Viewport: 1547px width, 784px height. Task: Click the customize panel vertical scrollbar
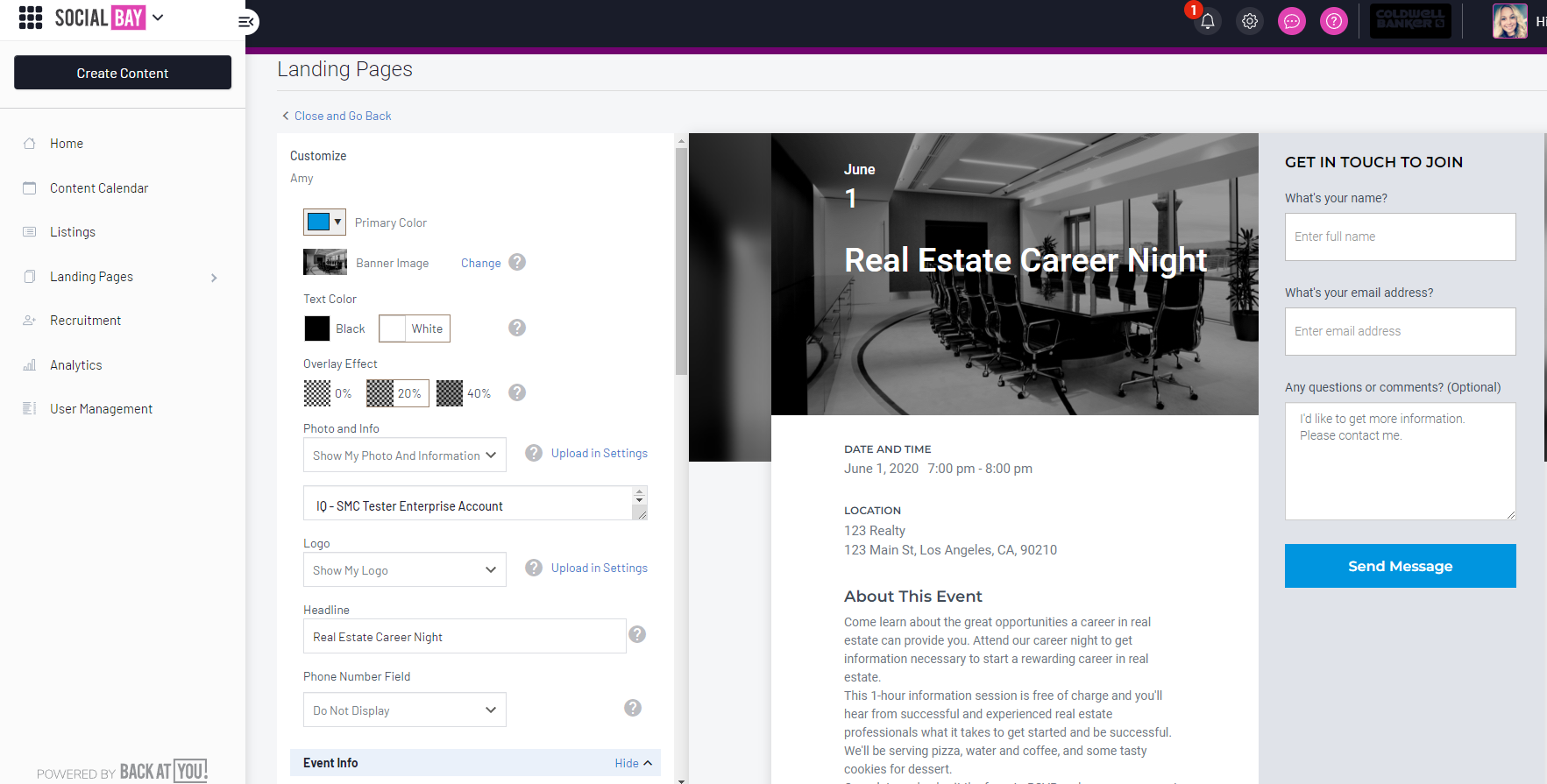click(681, 261)
